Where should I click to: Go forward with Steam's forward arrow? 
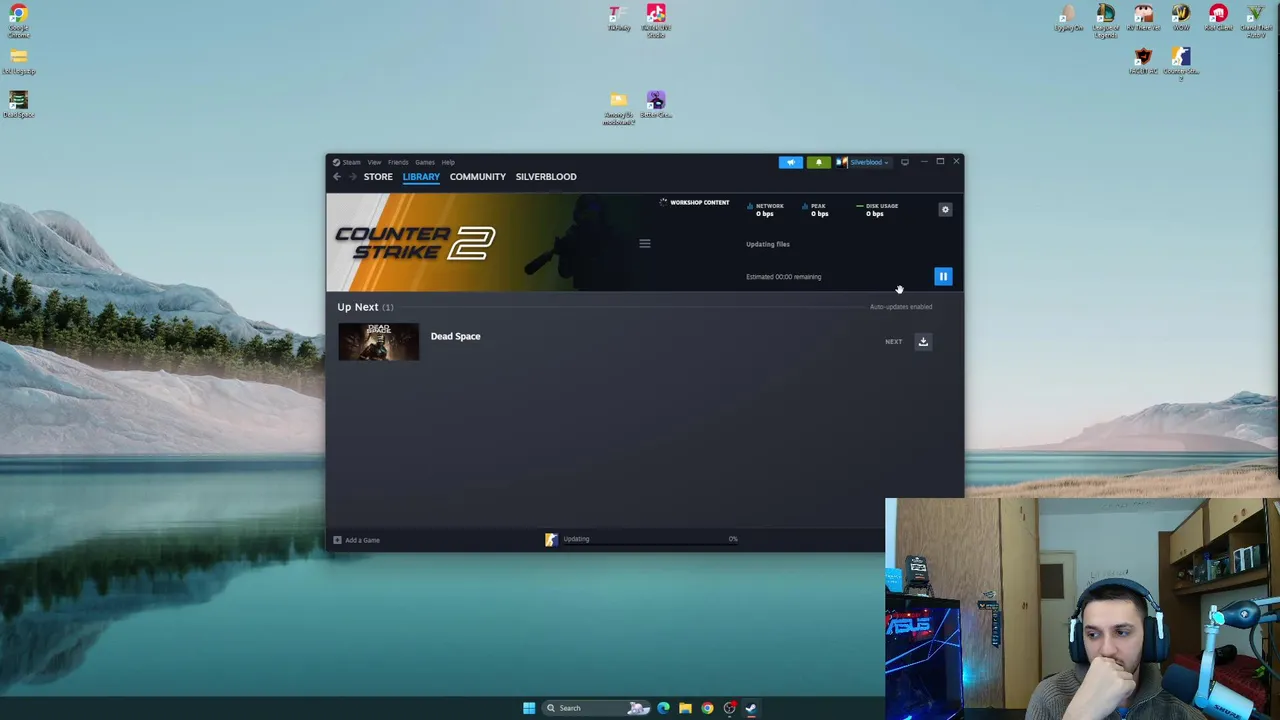coord(352,177)
